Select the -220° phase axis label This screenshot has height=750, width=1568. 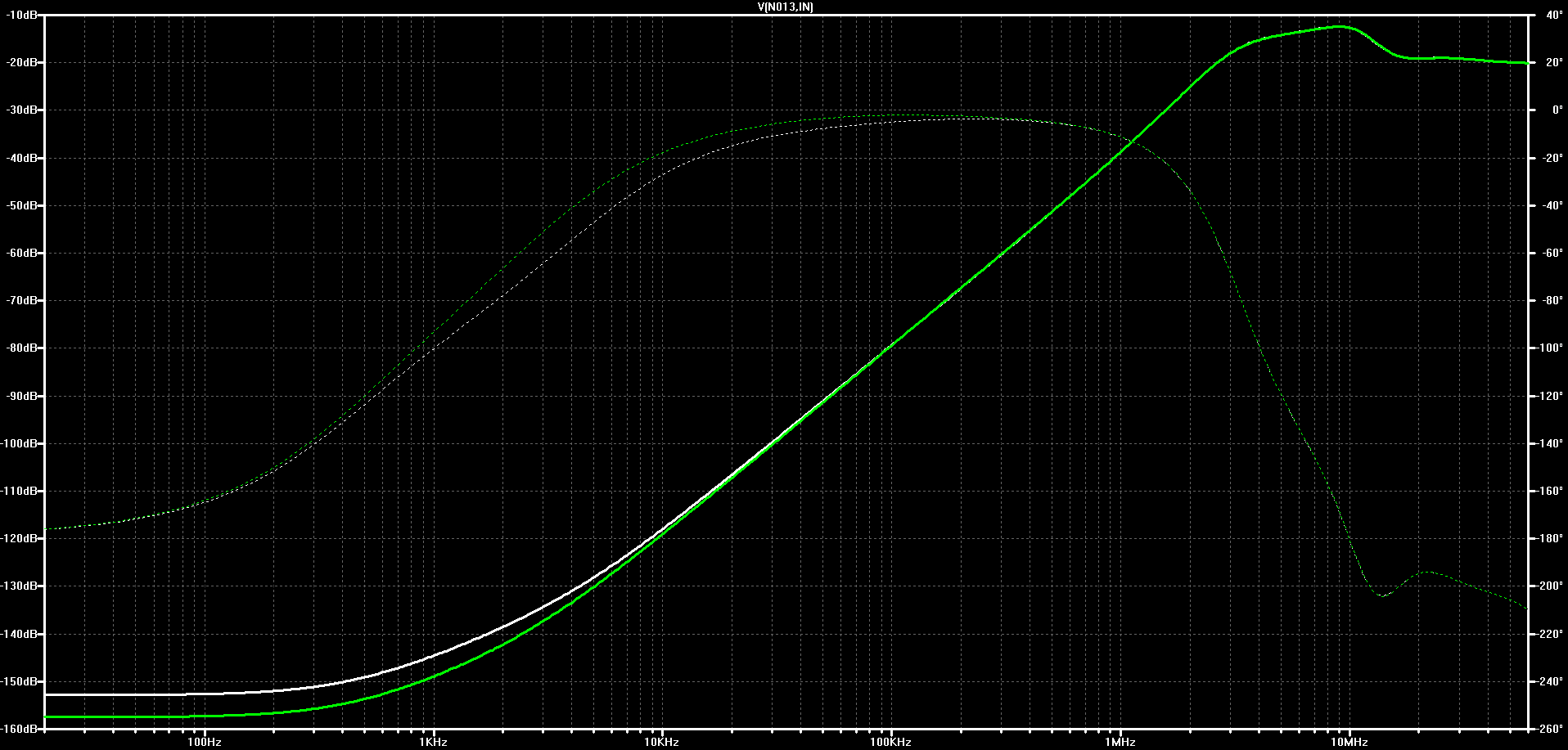[1549, 634]
